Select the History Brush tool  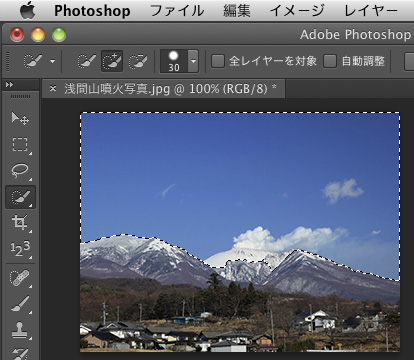pyautogui.click(x=20, y=353)
